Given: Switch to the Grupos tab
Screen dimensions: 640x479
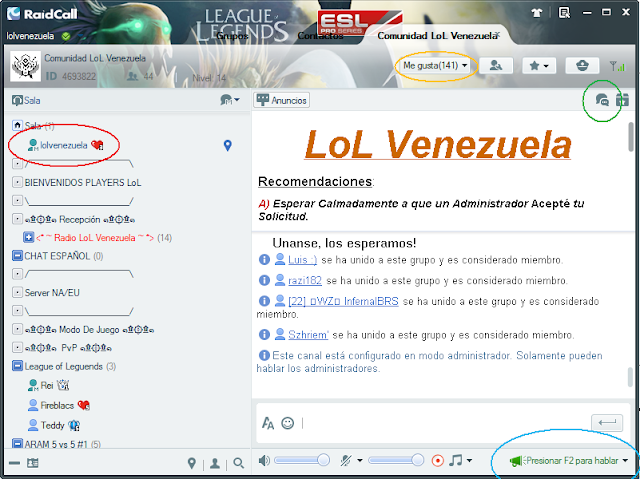Looking at the screenshot, I should click(232, 36).
